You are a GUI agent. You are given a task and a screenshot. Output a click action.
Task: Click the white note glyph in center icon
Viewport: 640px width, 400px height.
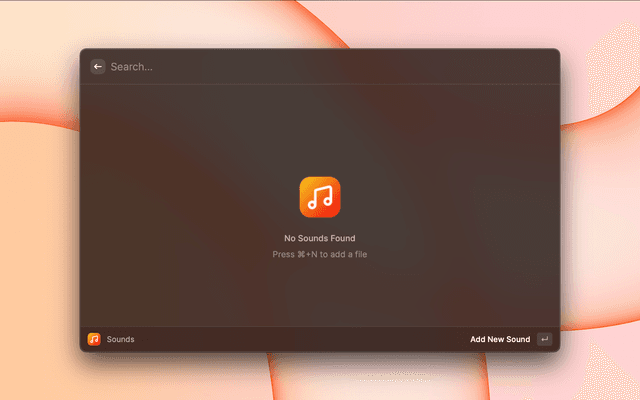click(x=320, y=198)
